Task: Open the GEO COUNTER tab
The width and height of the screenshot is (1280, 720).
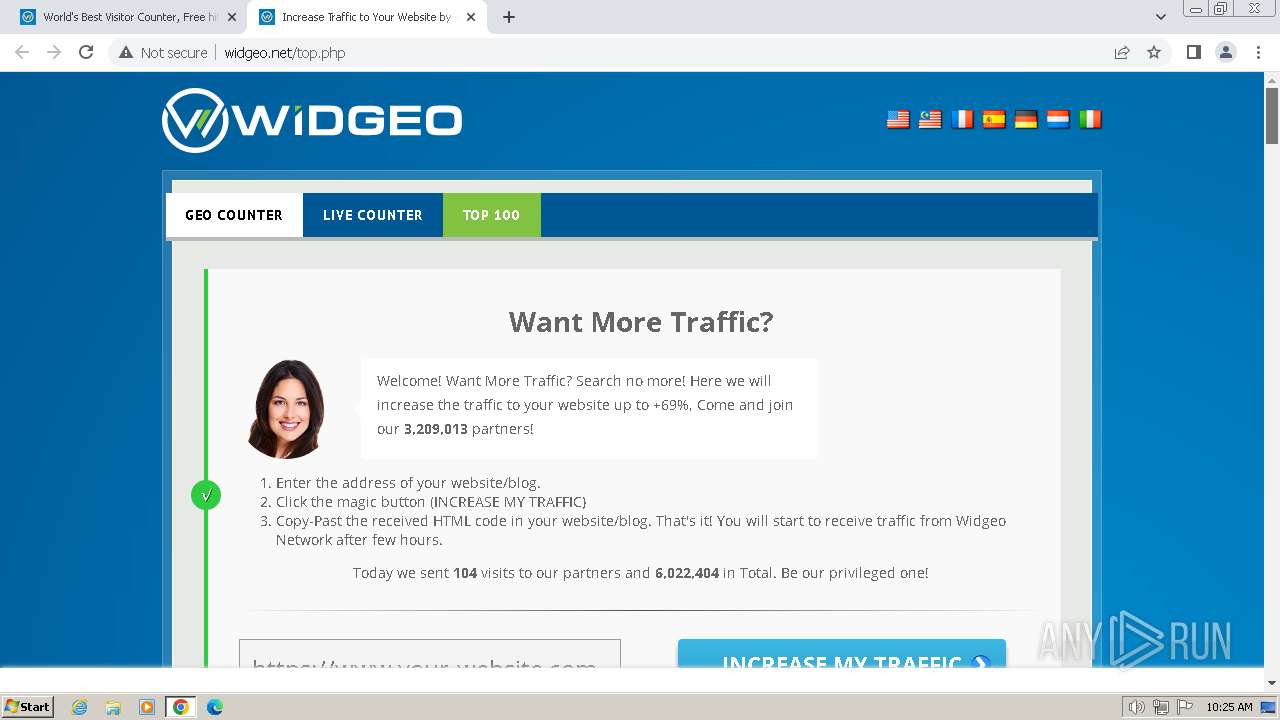Action: click(234, 215)
